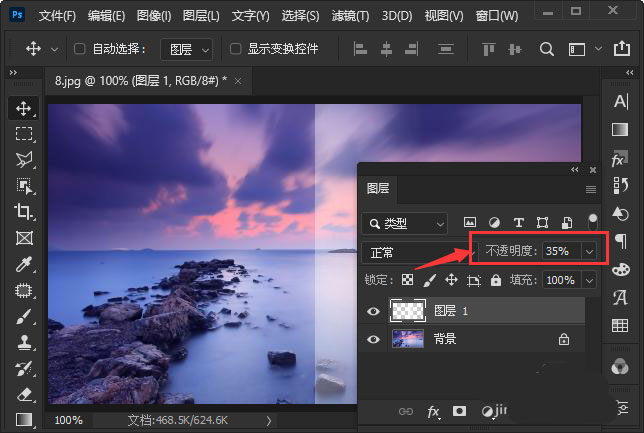
Task: Add layer style via fx icon at panel bottom
Action: point(434,411)
